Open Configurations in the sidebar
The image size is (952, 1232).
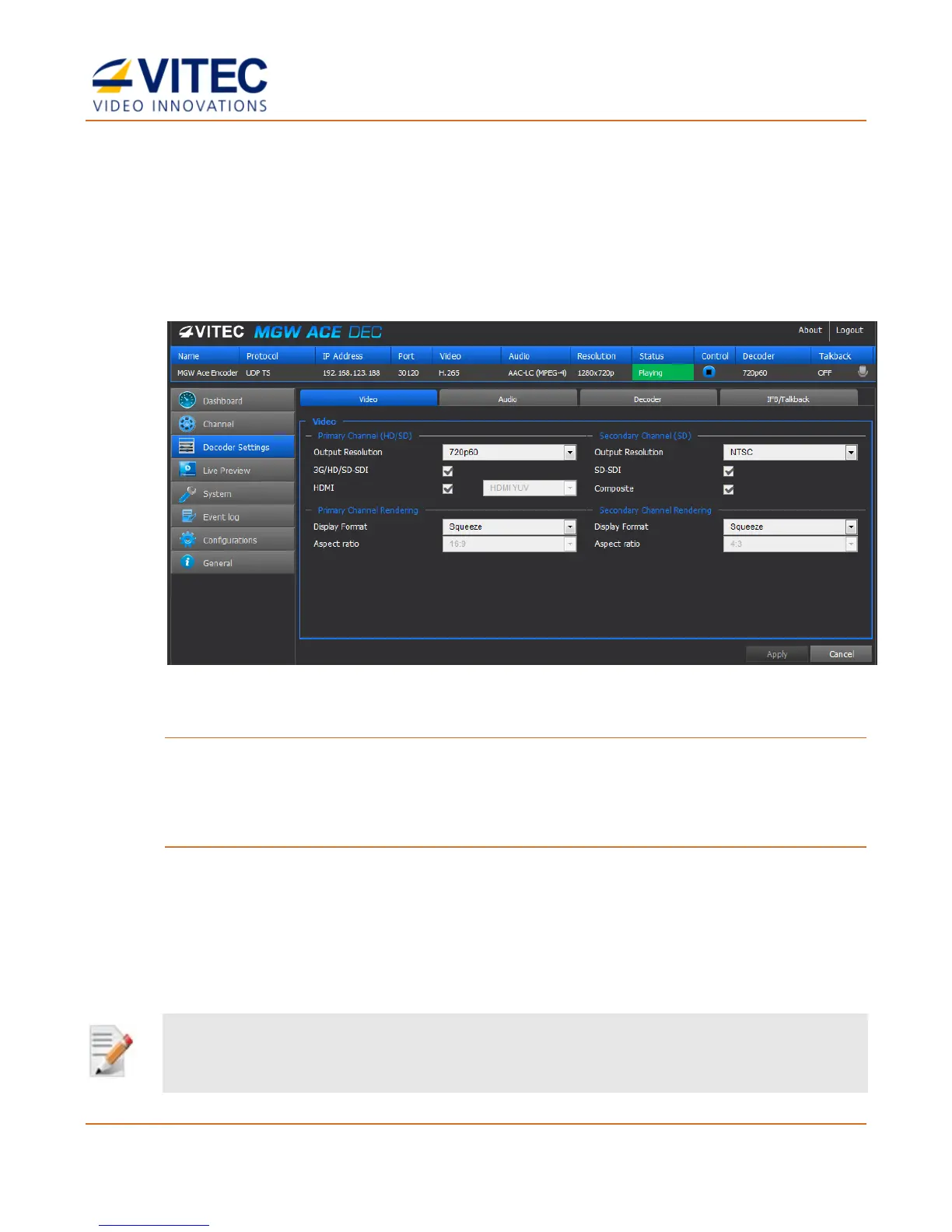point(233,539)
